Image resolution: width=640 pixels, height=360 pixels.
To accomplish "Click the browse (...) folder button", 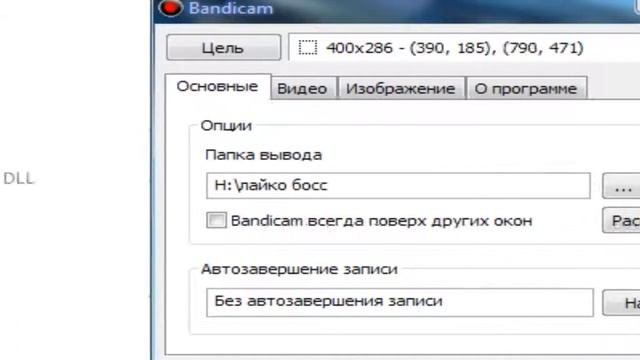I will 621,186.
